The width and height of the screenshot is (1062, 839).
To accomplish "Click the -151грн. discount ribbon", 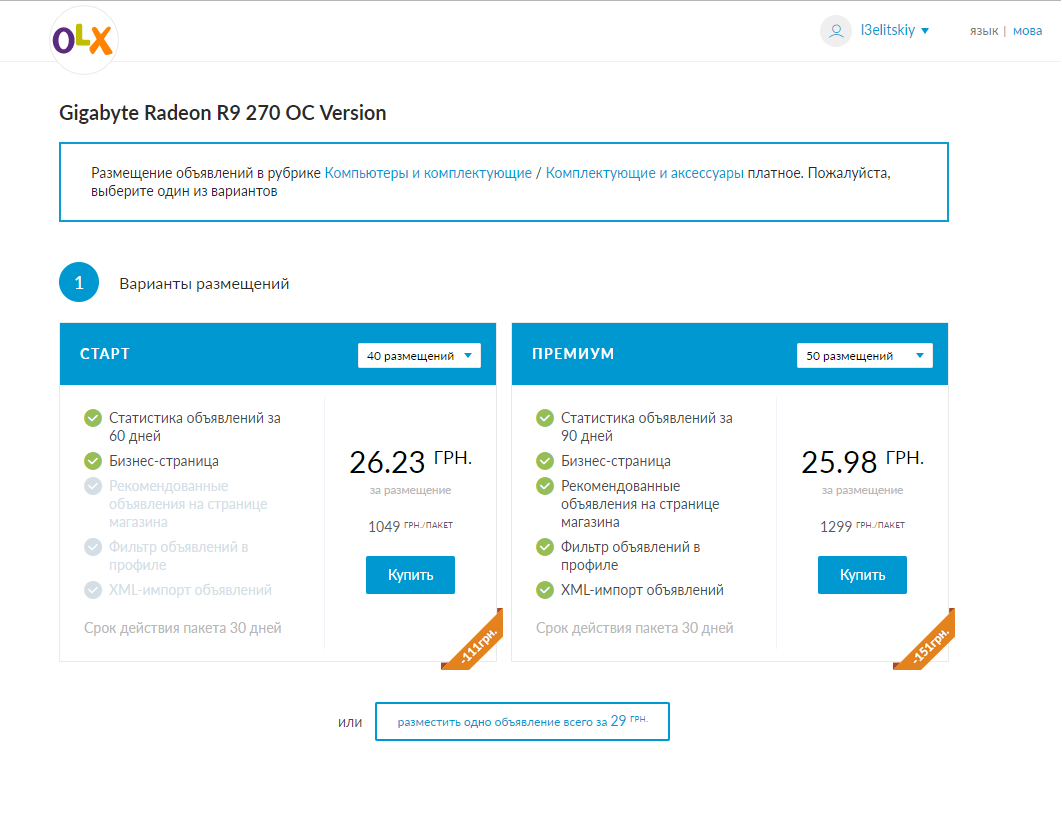I will (x=930, y=645).
